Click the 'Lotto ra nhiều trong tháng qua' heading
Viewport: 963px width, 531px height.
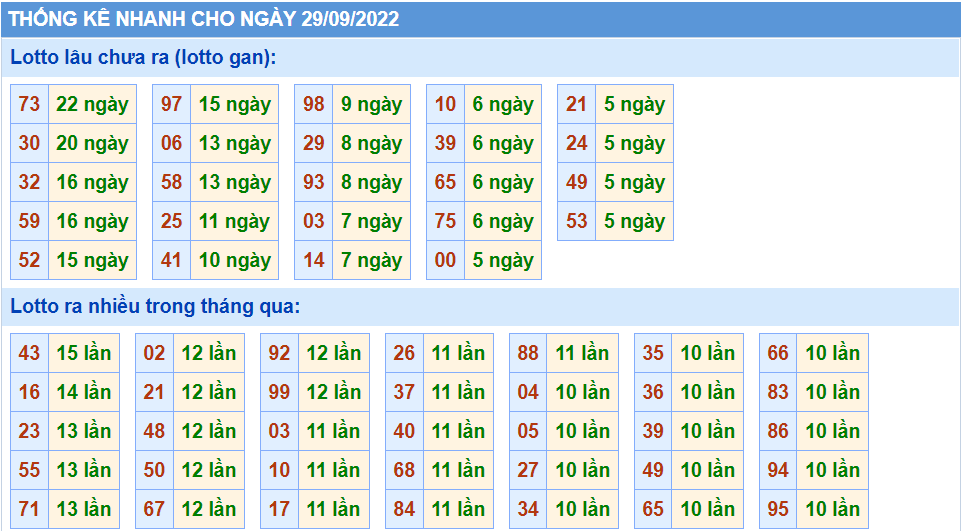(x=155, y=306)
